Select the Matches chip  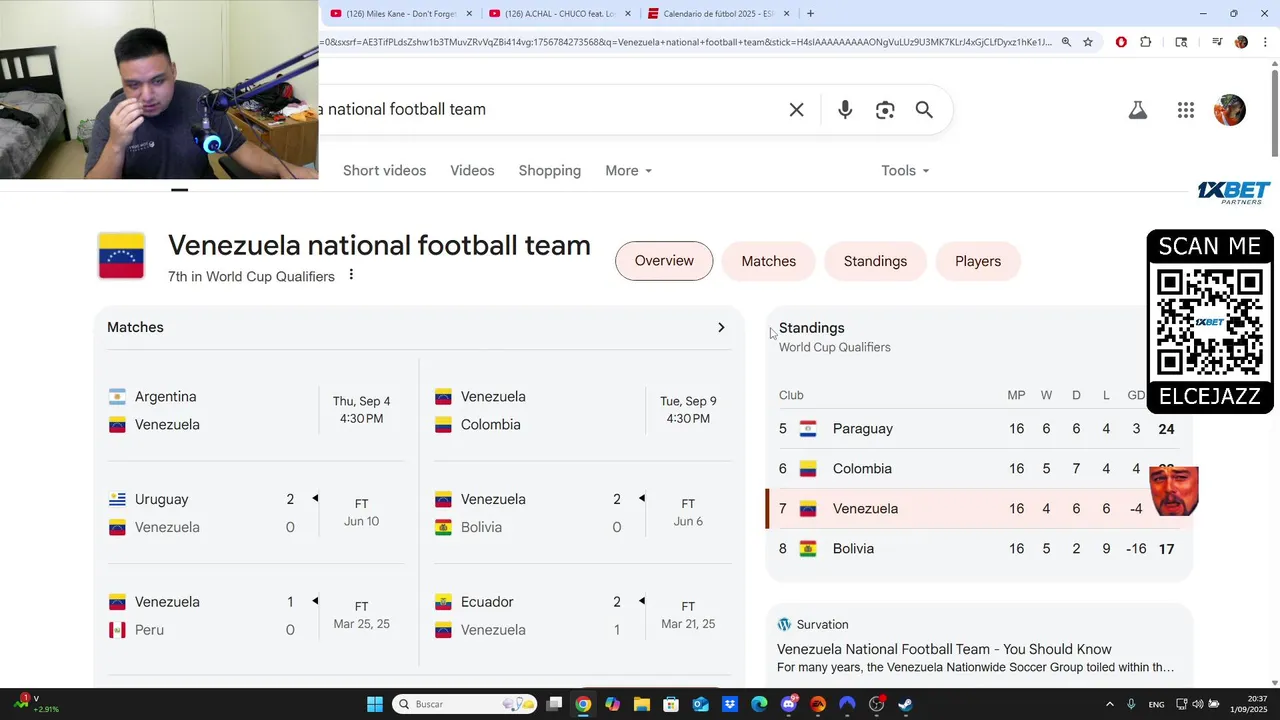click(769, 261)
